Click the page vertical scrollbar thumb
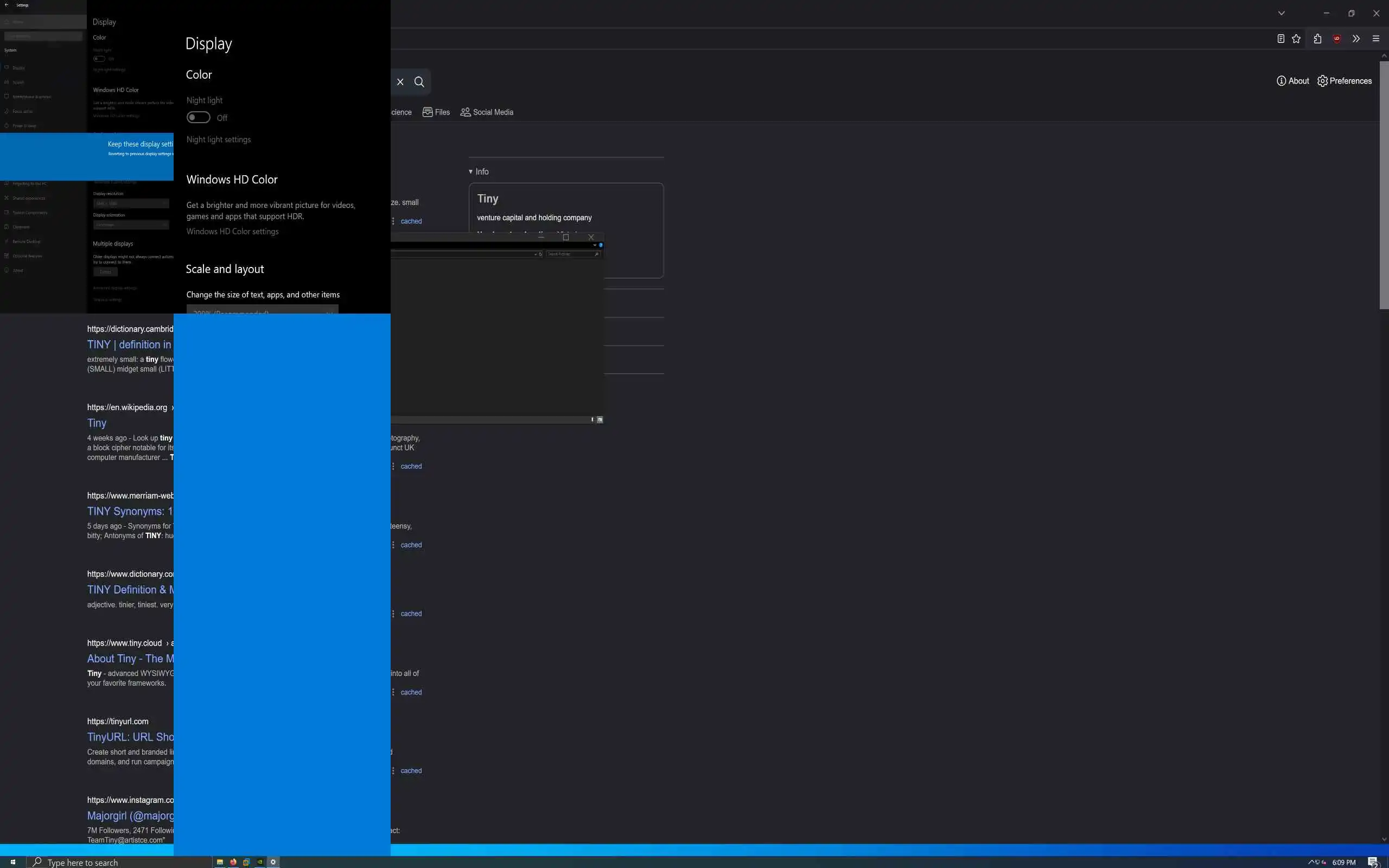Image resolution: width=1389 pixels, height=868 pixels. (x=1384, y=184)
